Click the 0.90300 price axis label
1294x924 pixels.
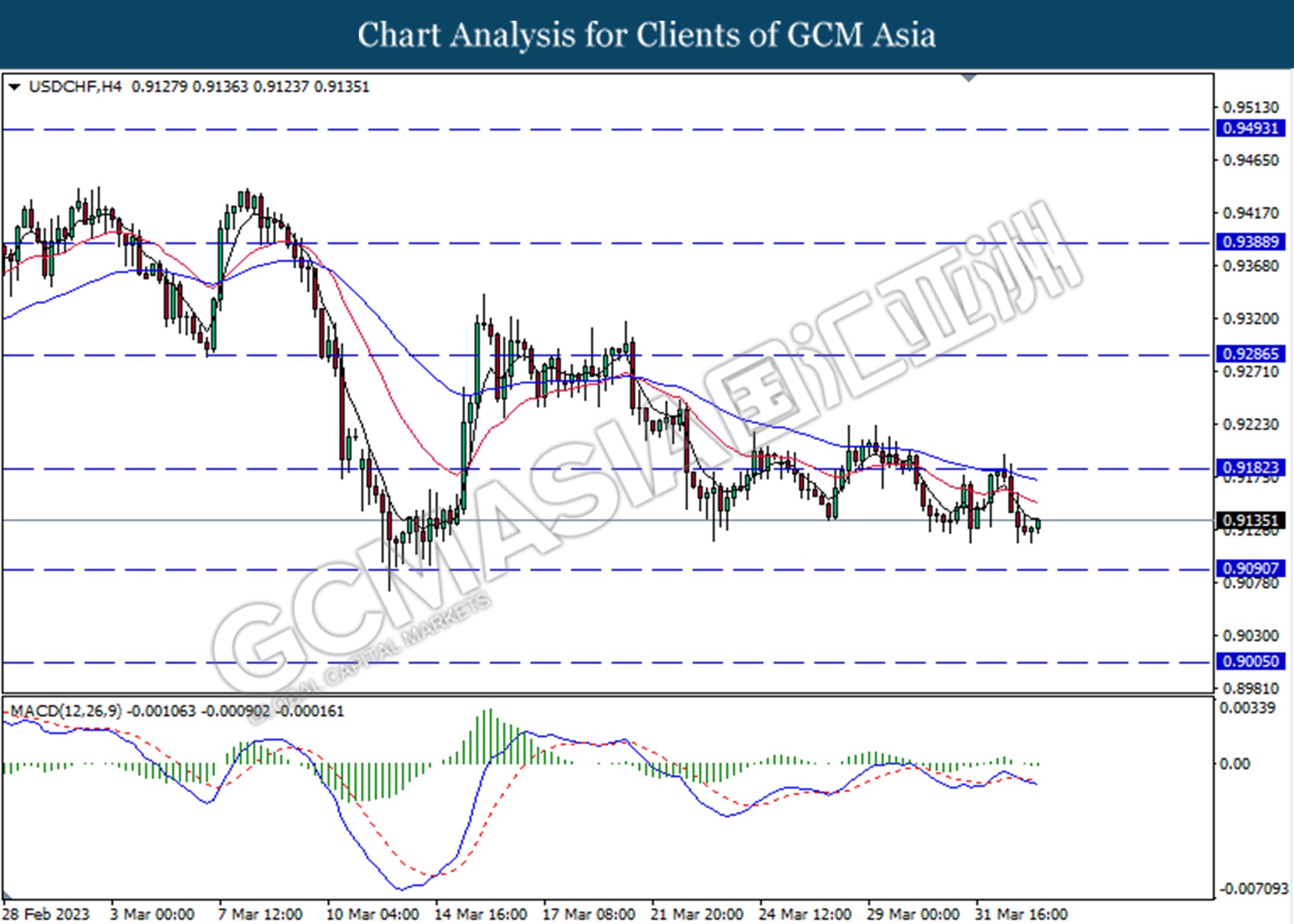1251,636
